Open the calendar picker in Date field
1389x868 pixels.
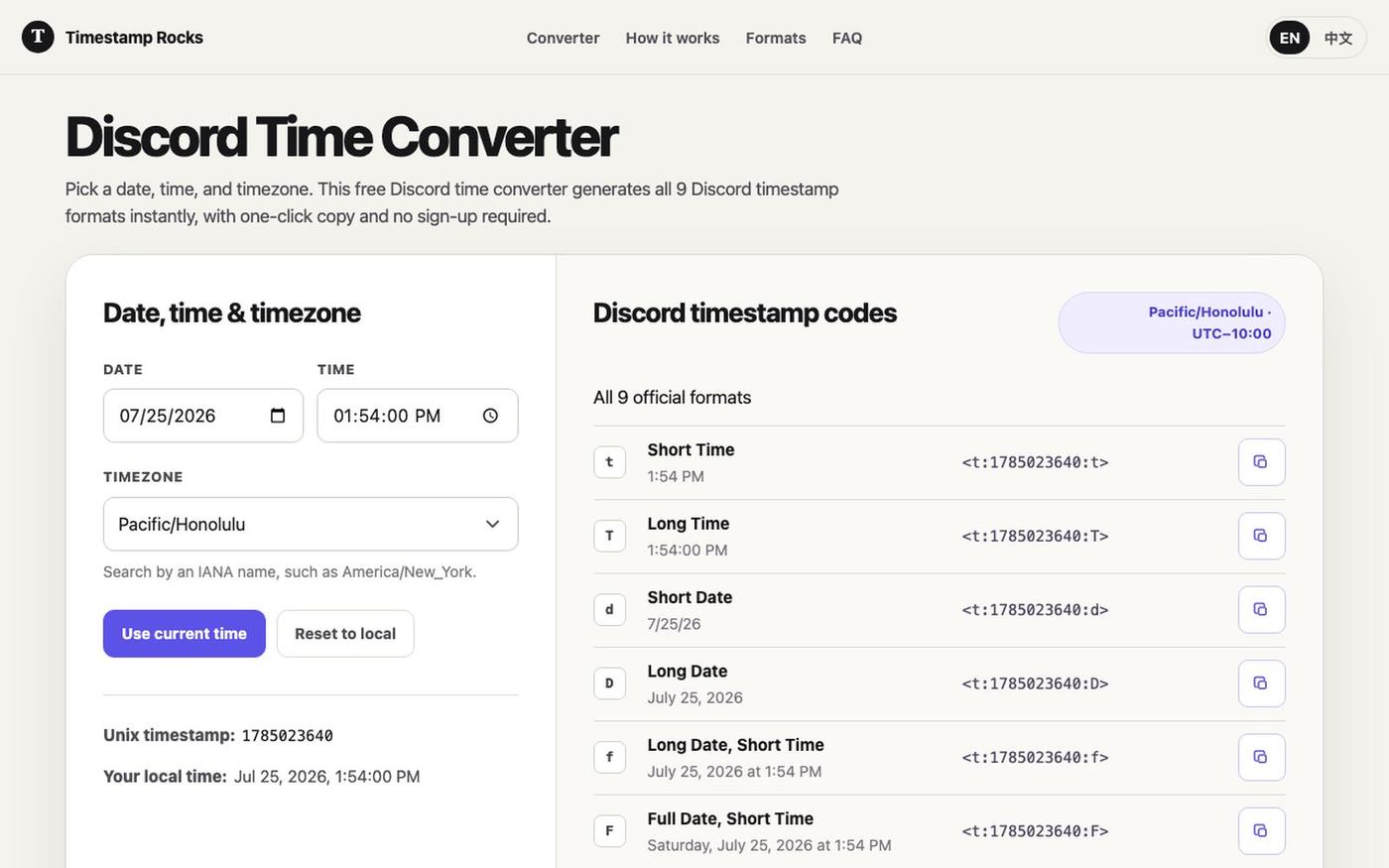point(278,416)
